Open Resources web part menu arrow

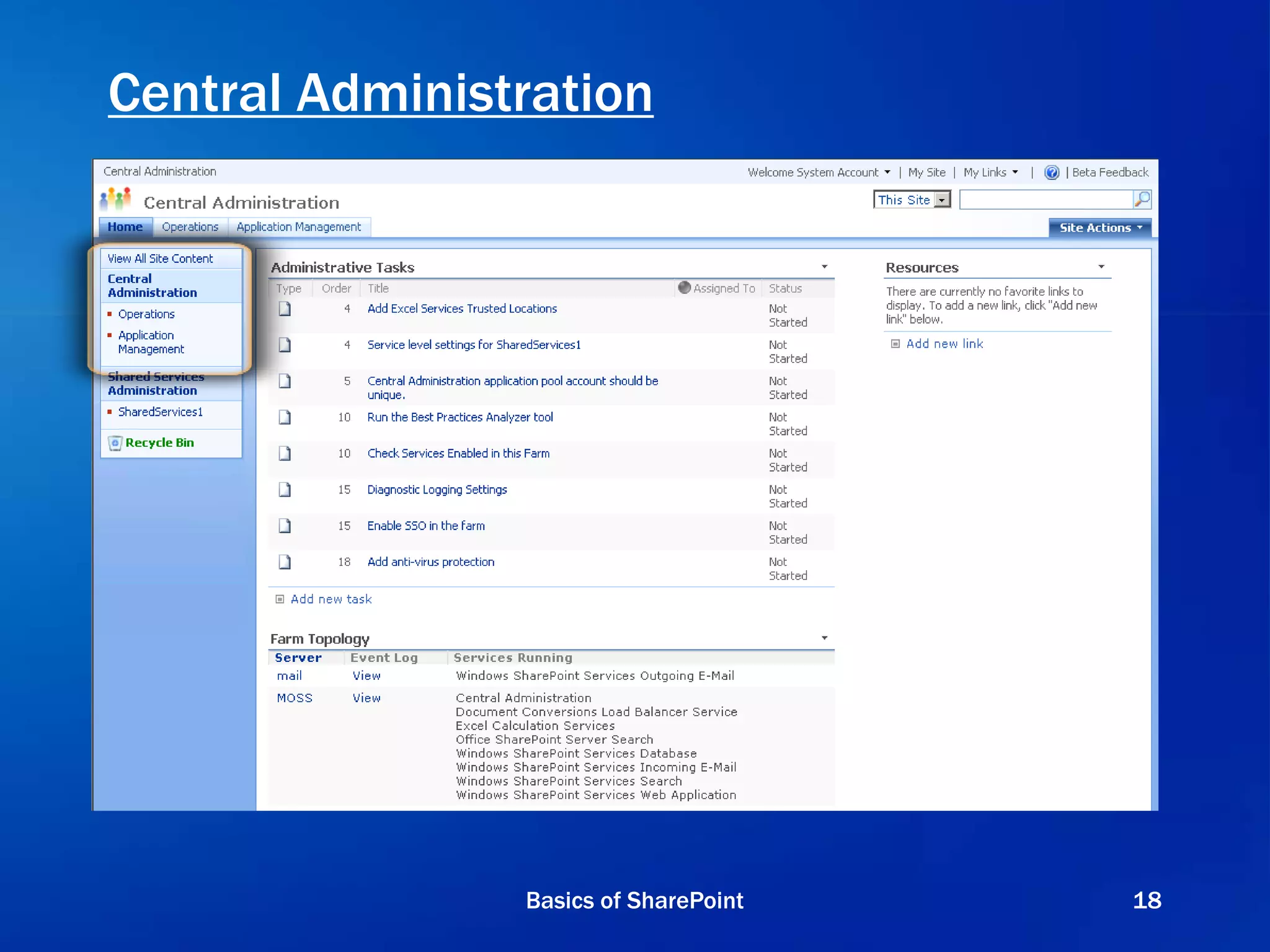pos(1101,267)
